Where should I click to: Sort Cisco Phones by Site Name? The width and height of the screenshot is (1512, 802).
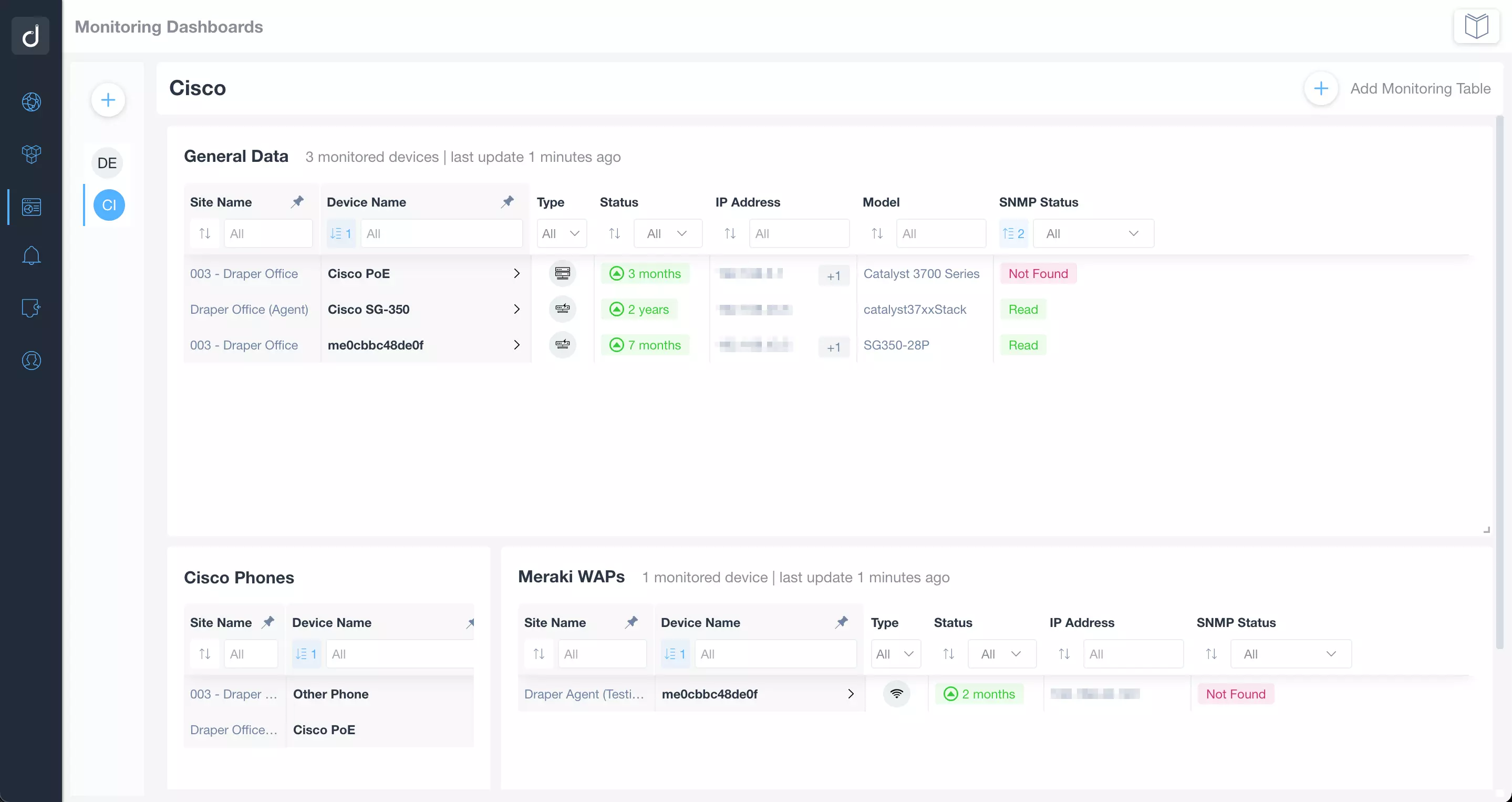(x=205, y=654)
